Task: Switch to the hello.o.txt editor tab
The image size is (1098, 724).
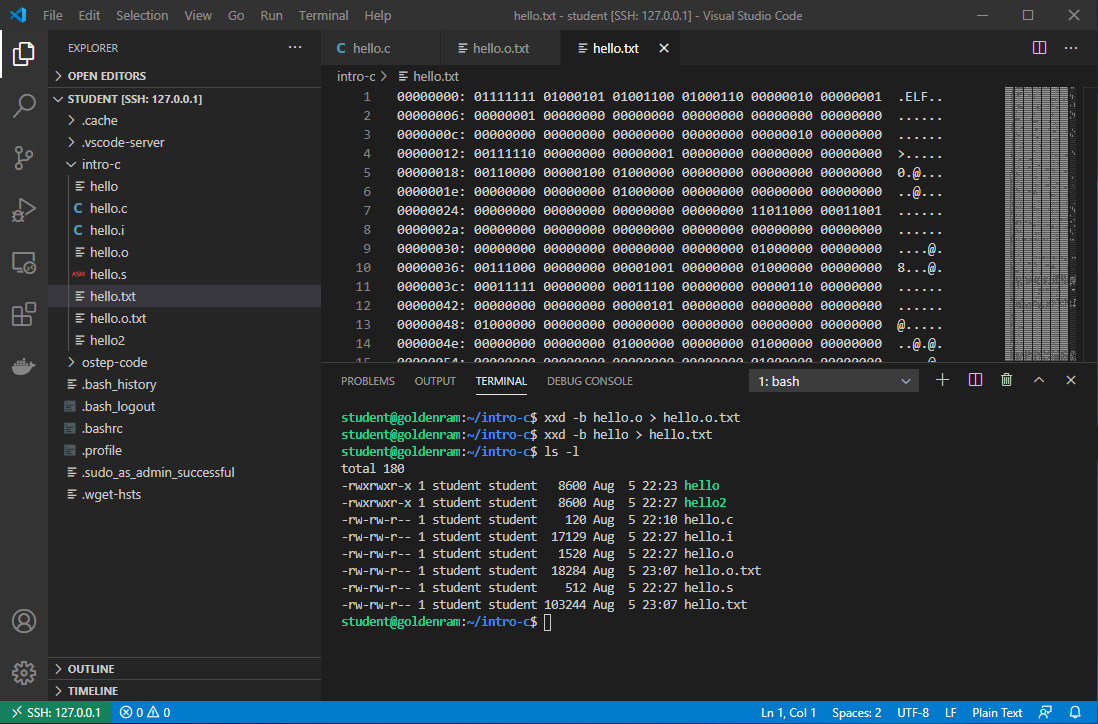Action: 501,48
